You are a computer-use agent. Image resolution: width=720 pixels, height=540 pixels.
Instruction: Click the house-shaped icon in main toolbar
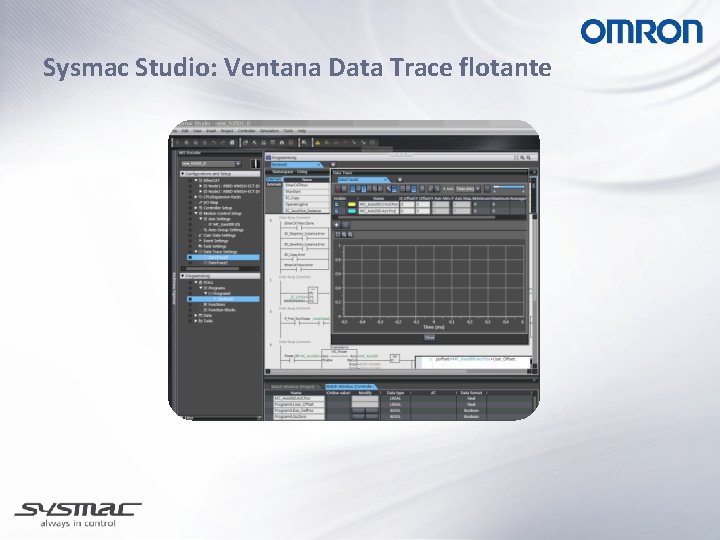point(281,142)
